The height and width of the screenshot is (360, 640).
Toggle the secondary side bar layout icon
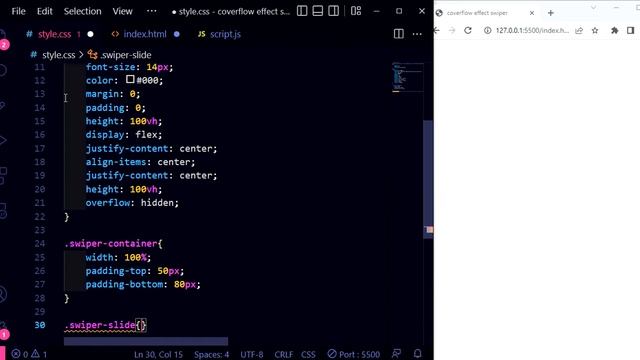[333, 11]
